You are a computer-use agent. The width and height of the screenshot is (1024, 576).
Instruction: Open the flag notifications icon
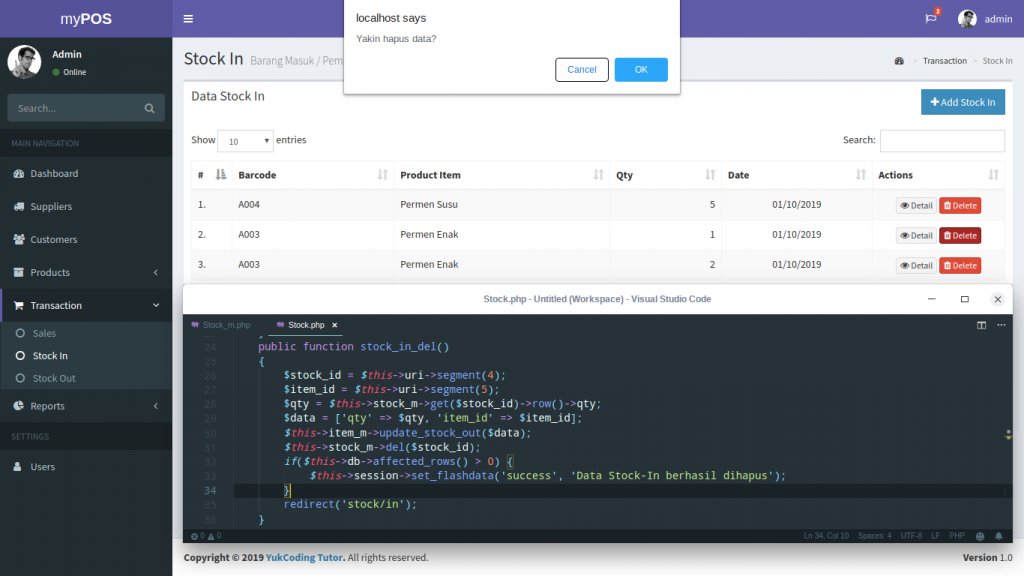931,18
